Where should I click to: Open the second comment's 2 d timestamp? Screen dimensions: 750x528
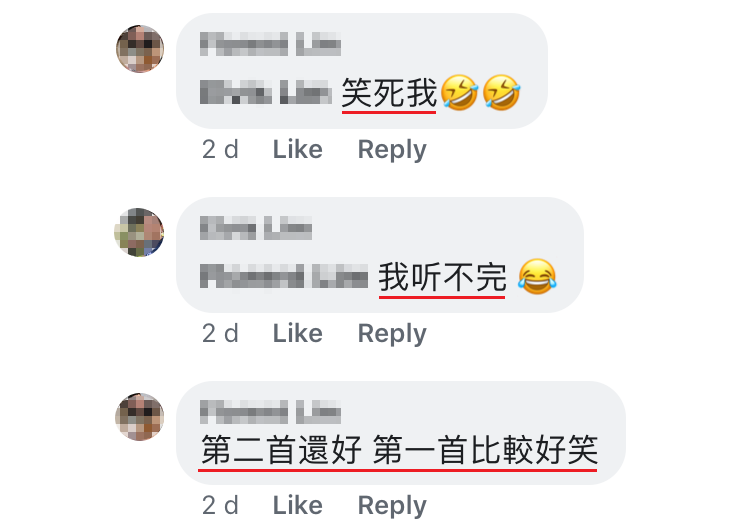220,333
